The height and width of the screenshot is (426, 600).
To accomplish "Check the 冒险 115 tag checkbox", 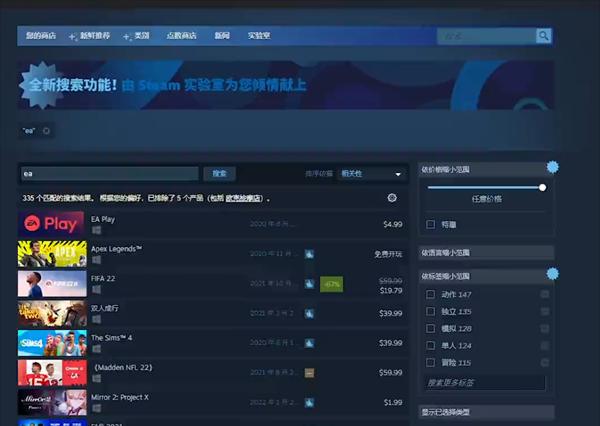I will tap(430, 362).
